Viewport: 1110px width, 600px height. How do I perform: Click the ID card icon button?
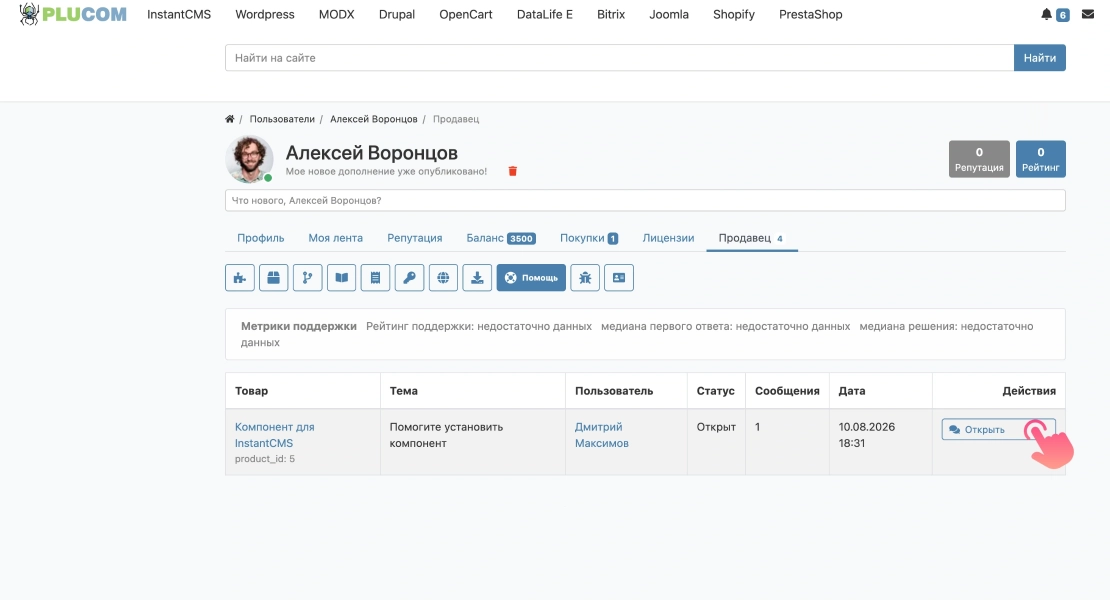click(x=619, y=277)
